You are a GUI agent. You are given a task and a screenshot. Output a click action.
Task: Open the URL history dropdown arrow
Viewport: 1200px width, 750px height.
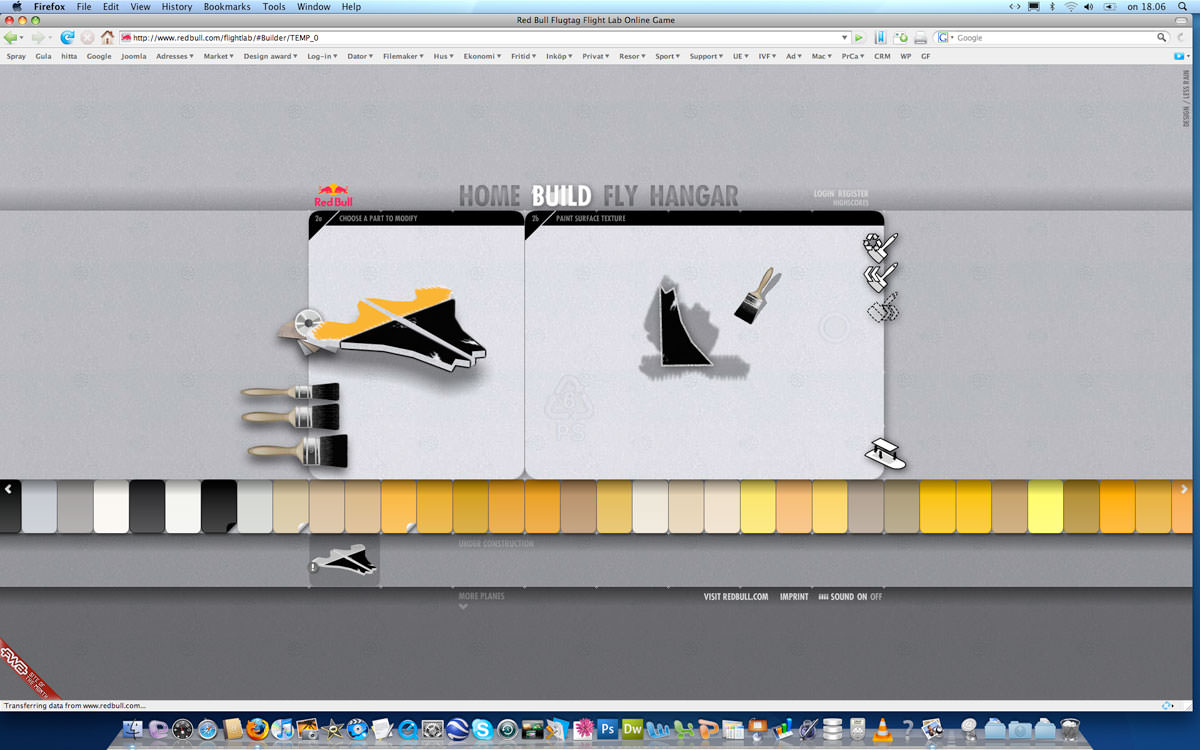coord(844,38)
